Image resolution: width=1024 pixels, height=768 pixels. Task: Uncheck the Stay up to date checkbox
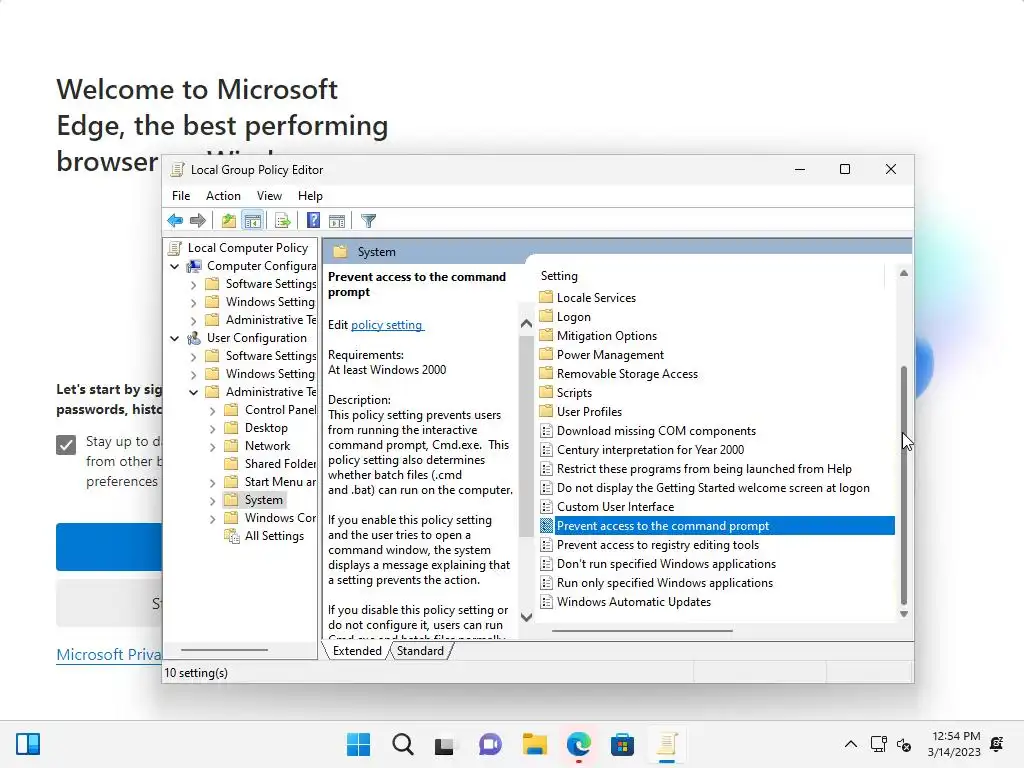point(66,445)
